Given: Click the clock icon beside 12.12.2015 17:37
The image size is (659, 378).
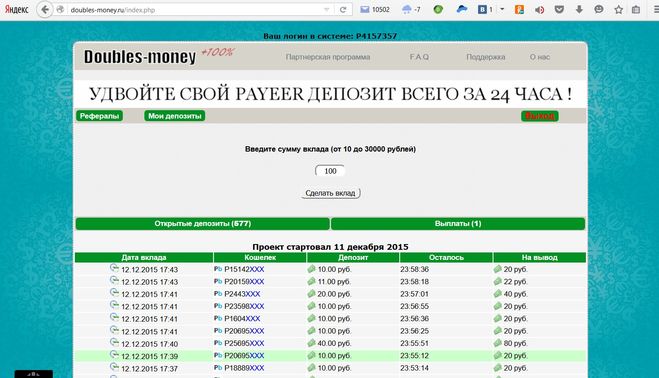Looking at the screenshot, I should pos(114,367).
